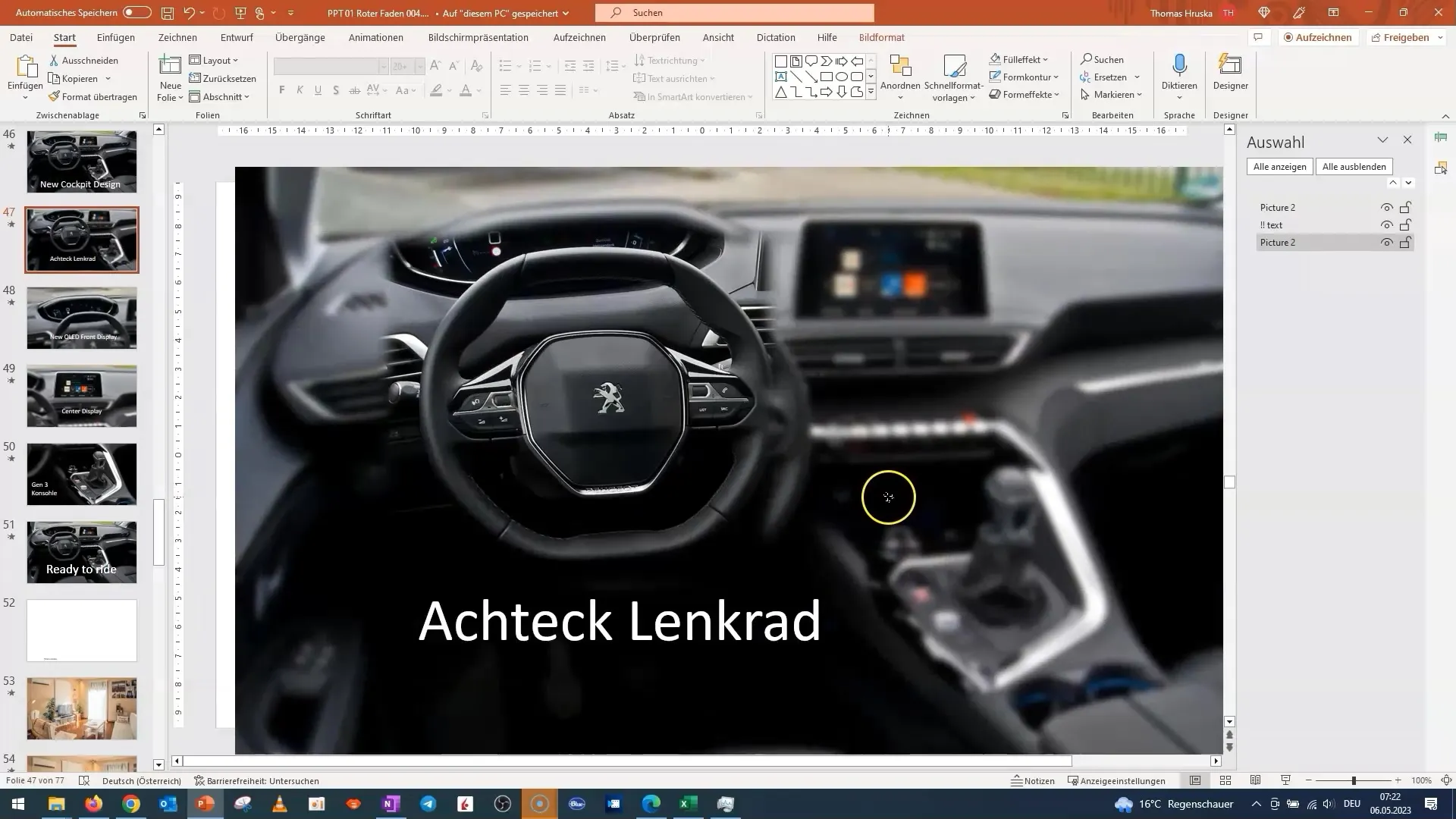This screenshot has width=1456, height=819.
Task: Click 'Alle anzeigen' button in Auswahl panel
Action: pyautogui.click(x=1281, y=166)
